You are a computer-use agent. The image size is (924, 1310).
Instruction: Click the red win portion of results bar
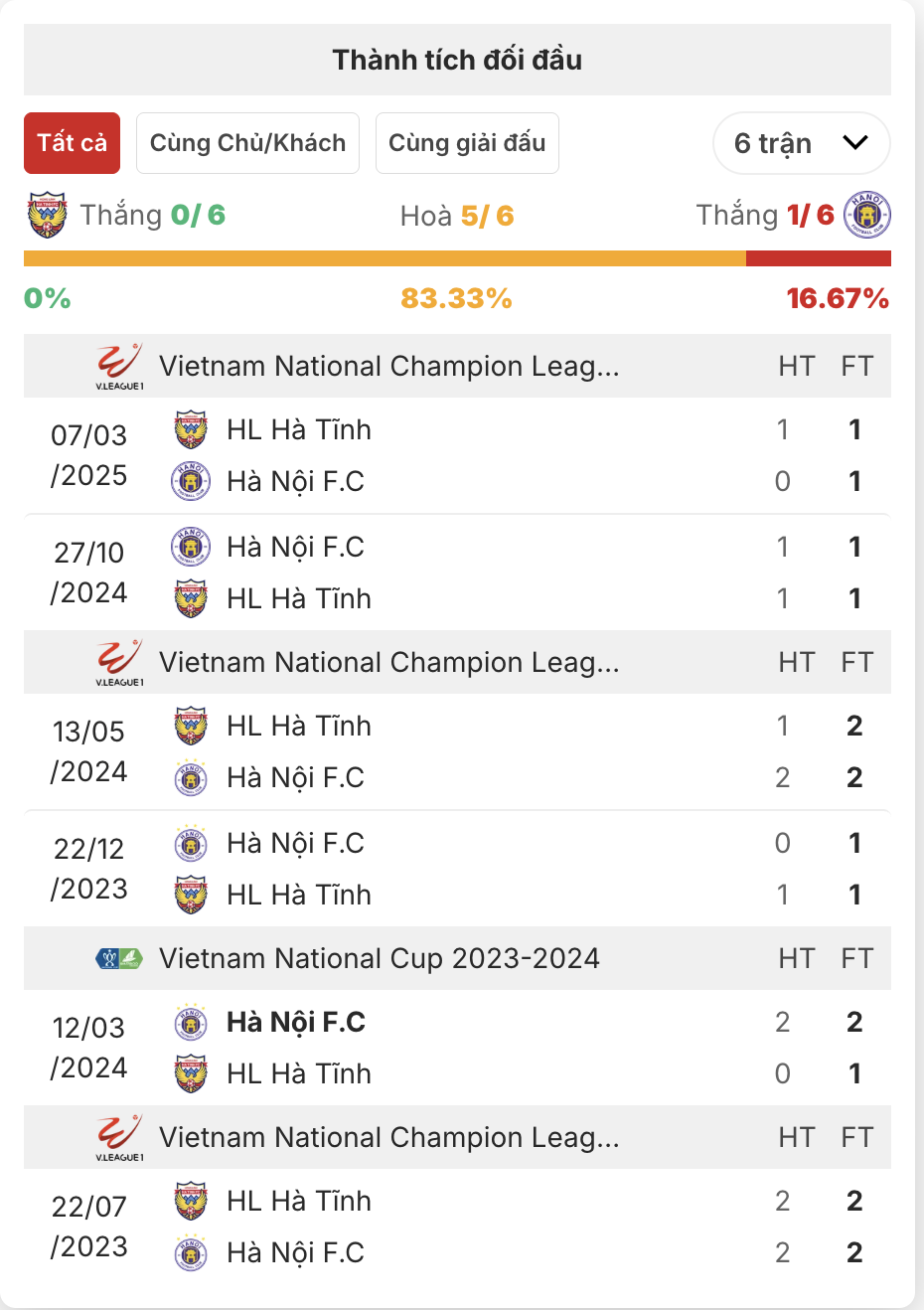(818, 258)
